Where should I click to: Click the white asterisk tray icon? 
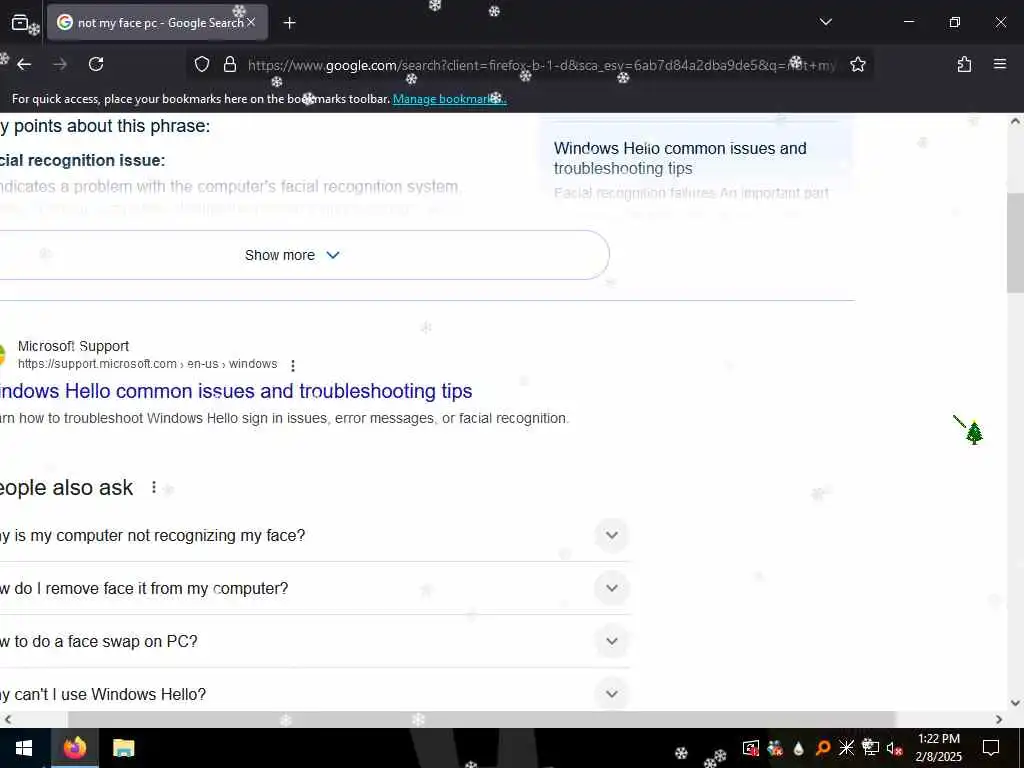[x=846, y=748]
